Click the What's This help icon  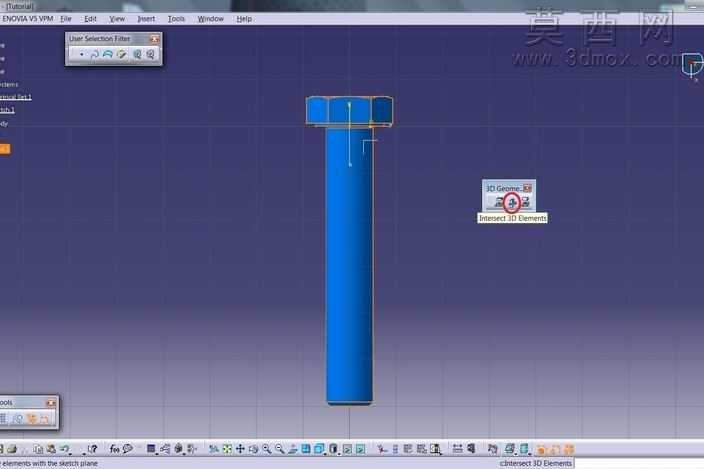[92, 449]
